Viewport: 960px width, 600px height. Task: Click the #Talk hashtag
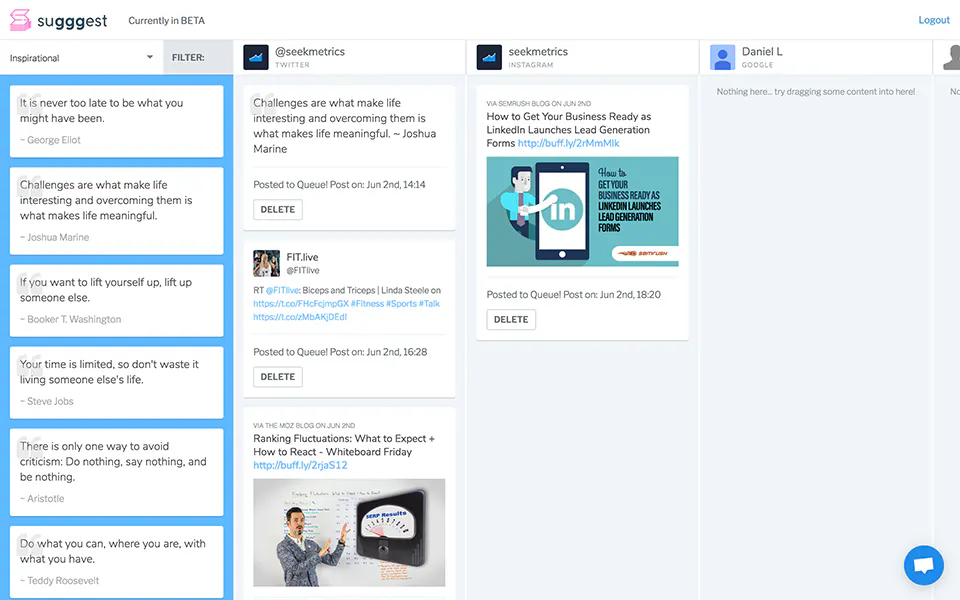coord(429,304)
